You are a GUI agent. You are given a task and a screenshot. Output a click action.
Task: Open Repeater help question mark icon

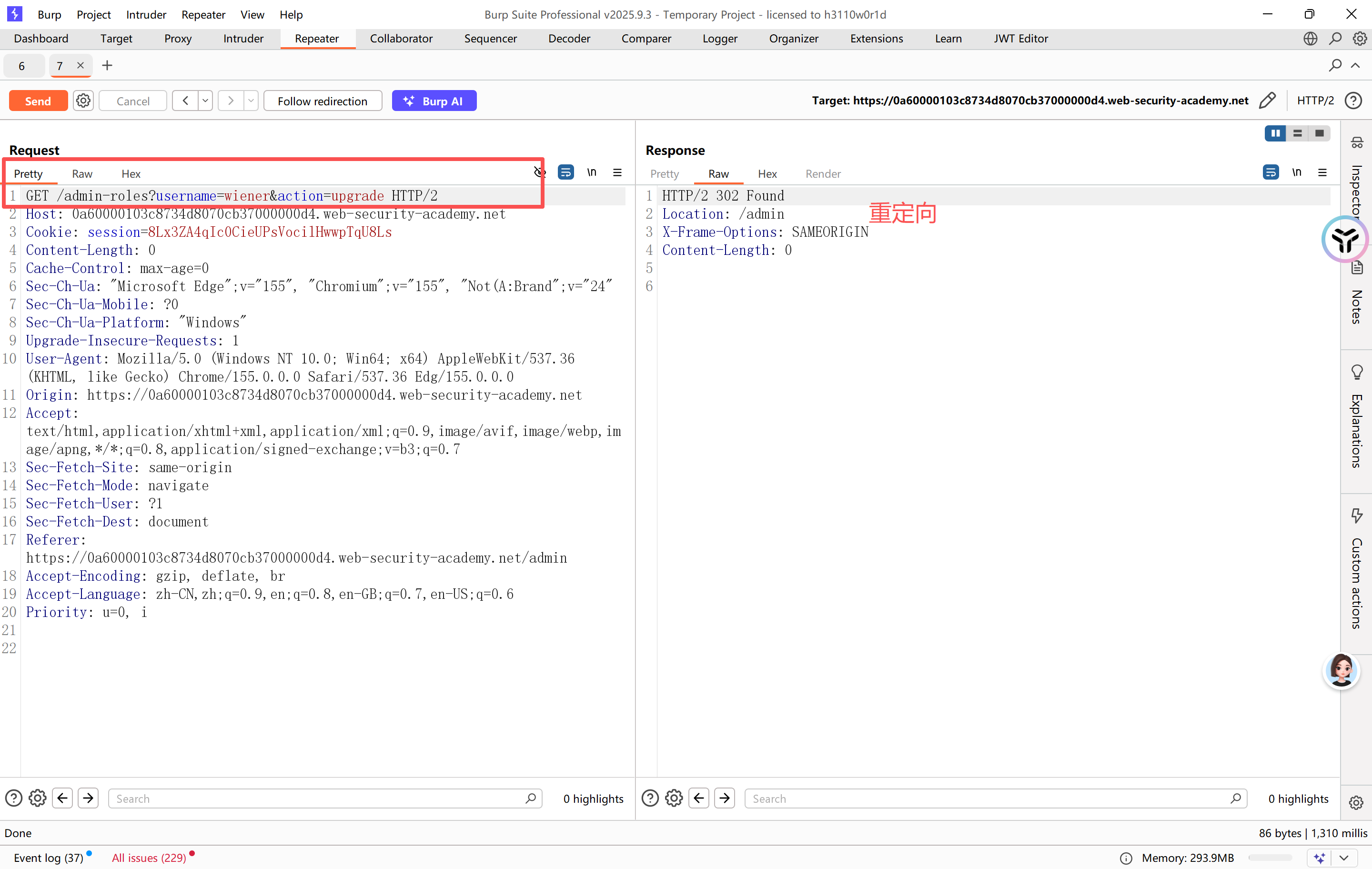[x=1353, y=101]
